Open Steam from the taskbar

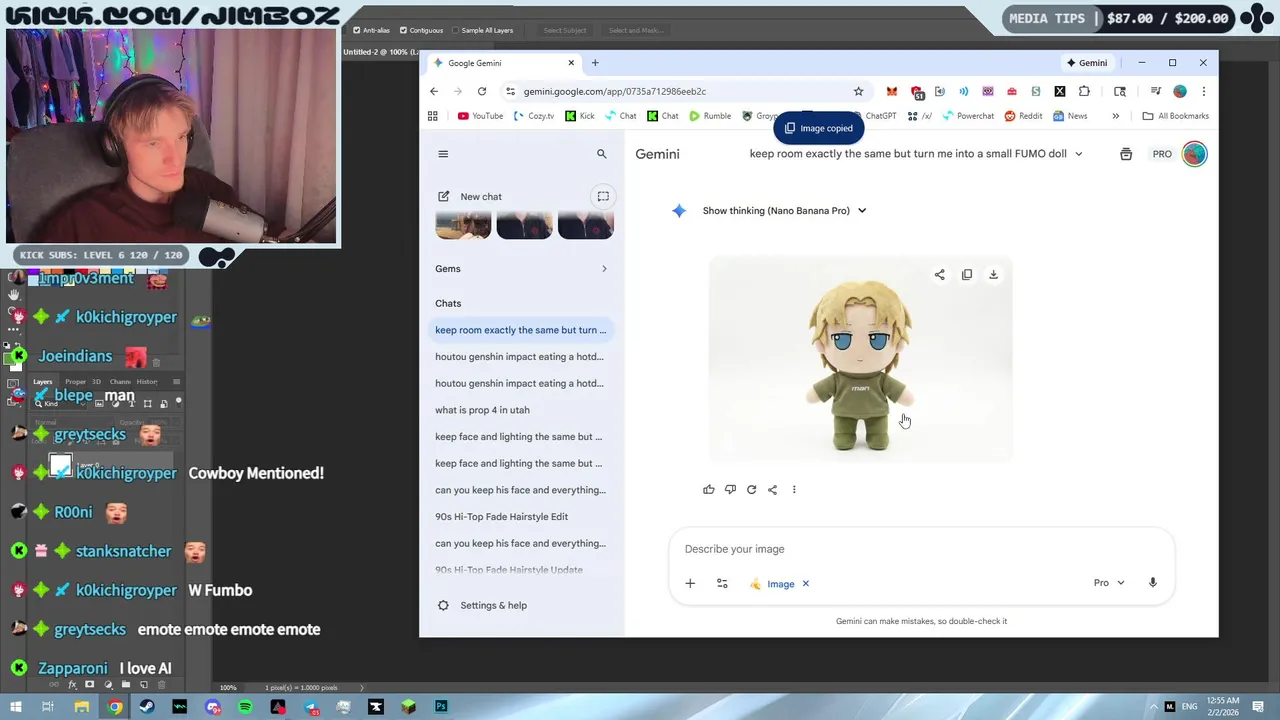147,707
